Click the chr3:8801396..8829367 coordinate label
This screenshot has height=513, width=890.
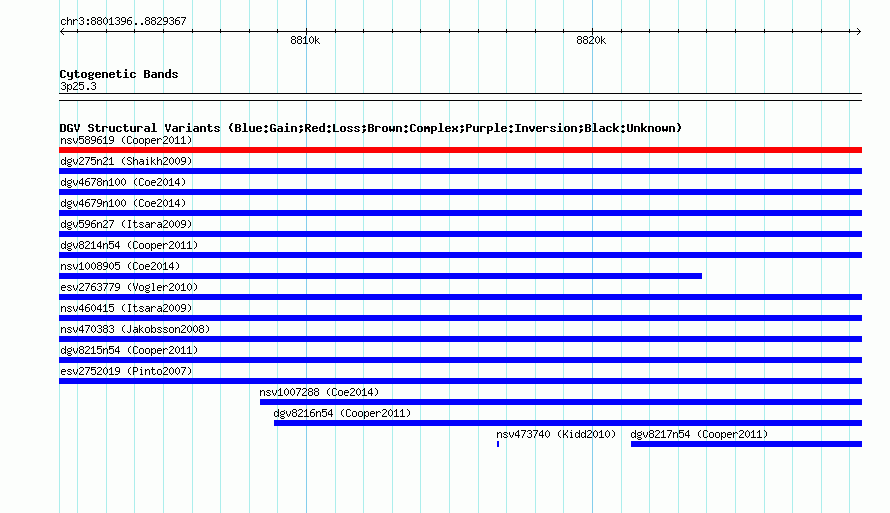pos(123,21)
